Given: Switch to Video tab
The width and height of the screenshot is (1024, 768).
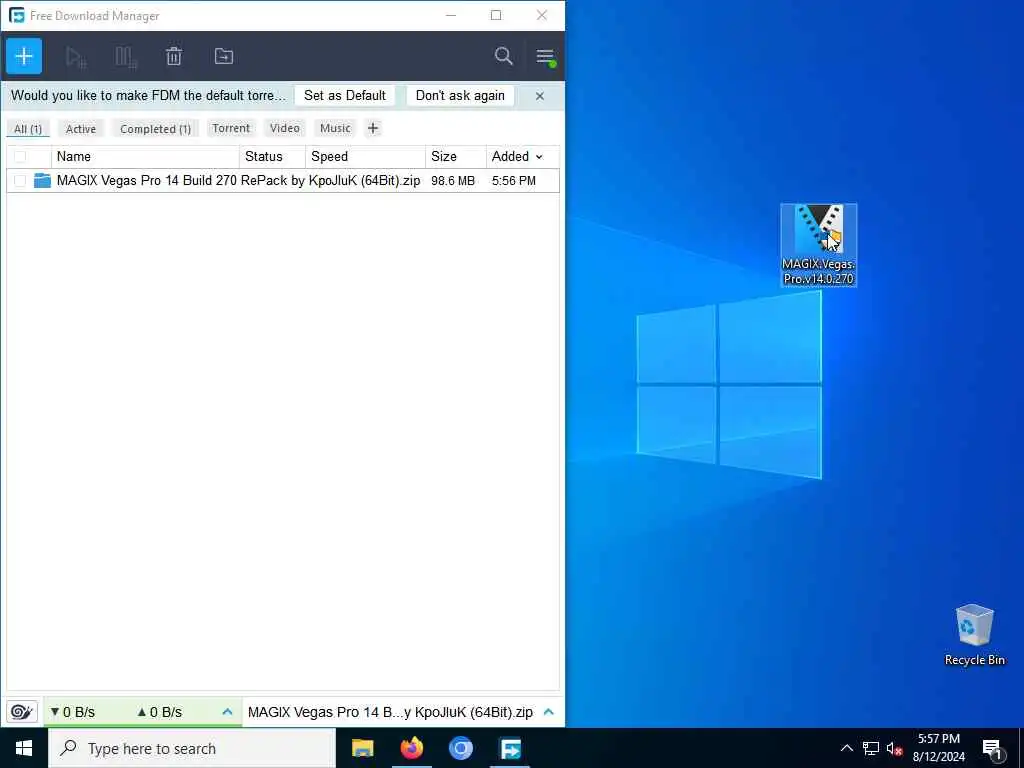Looking at the screenshot, I should tap(285, 128).
